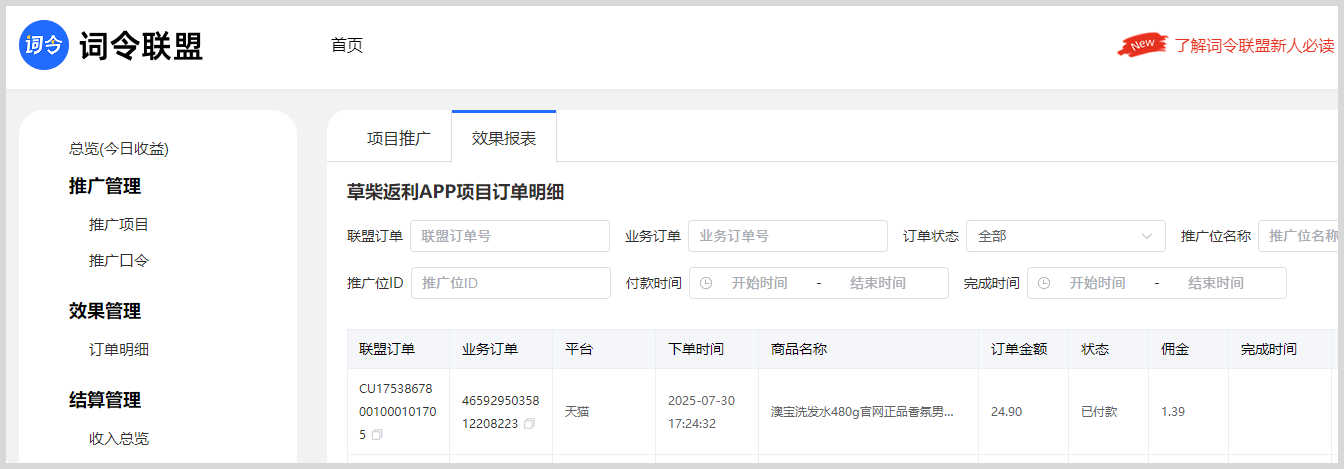
Task: Click the 词令 round blue logo icon
Action: 44,45
